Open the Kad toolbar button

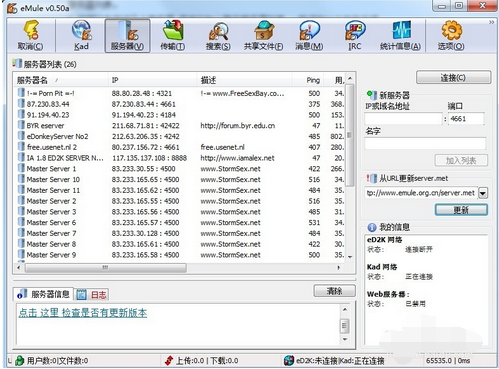[x=81, y=36]
